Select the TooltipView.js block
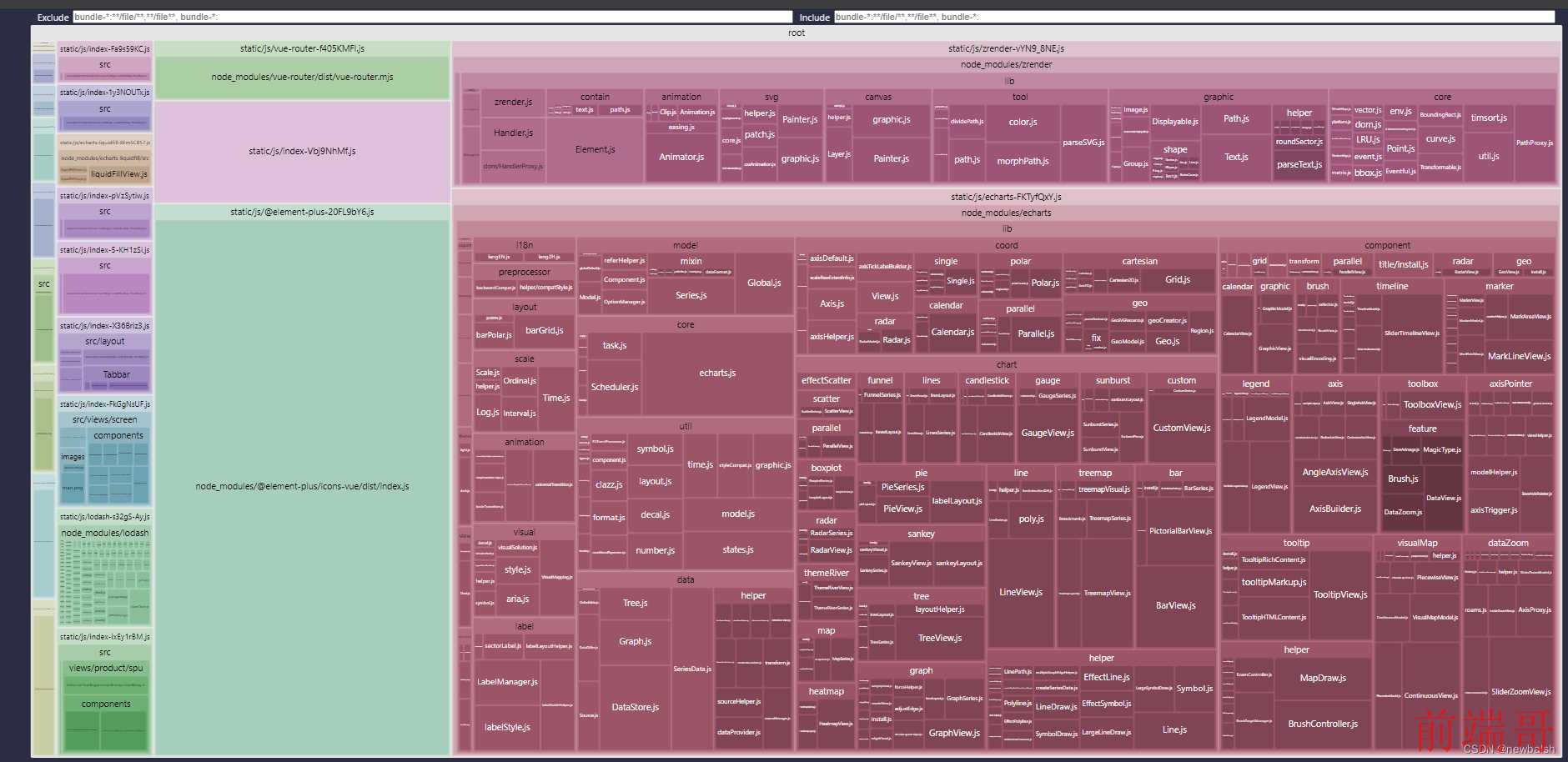The width and height of the screenshot is (1568, 762). click(x=1339, y=595)
